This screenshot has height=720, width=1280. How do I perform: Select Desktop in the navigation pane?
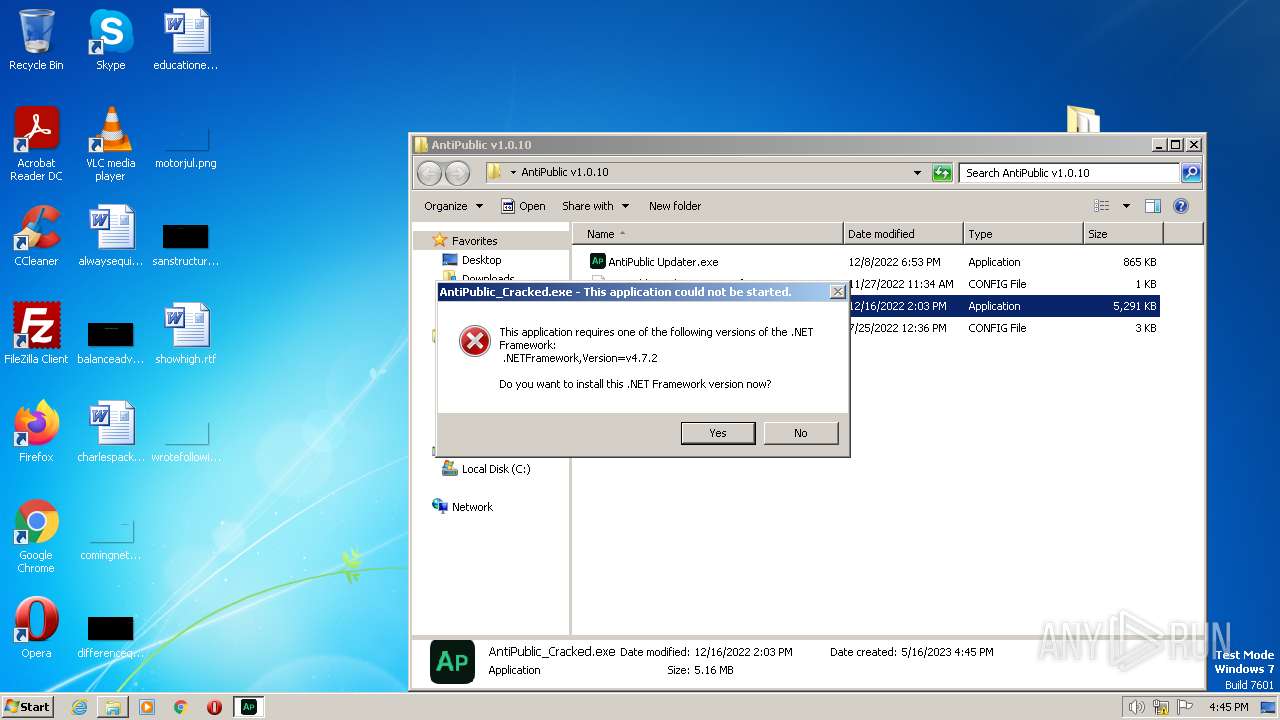pyautogui.click(x=481, y=260)
